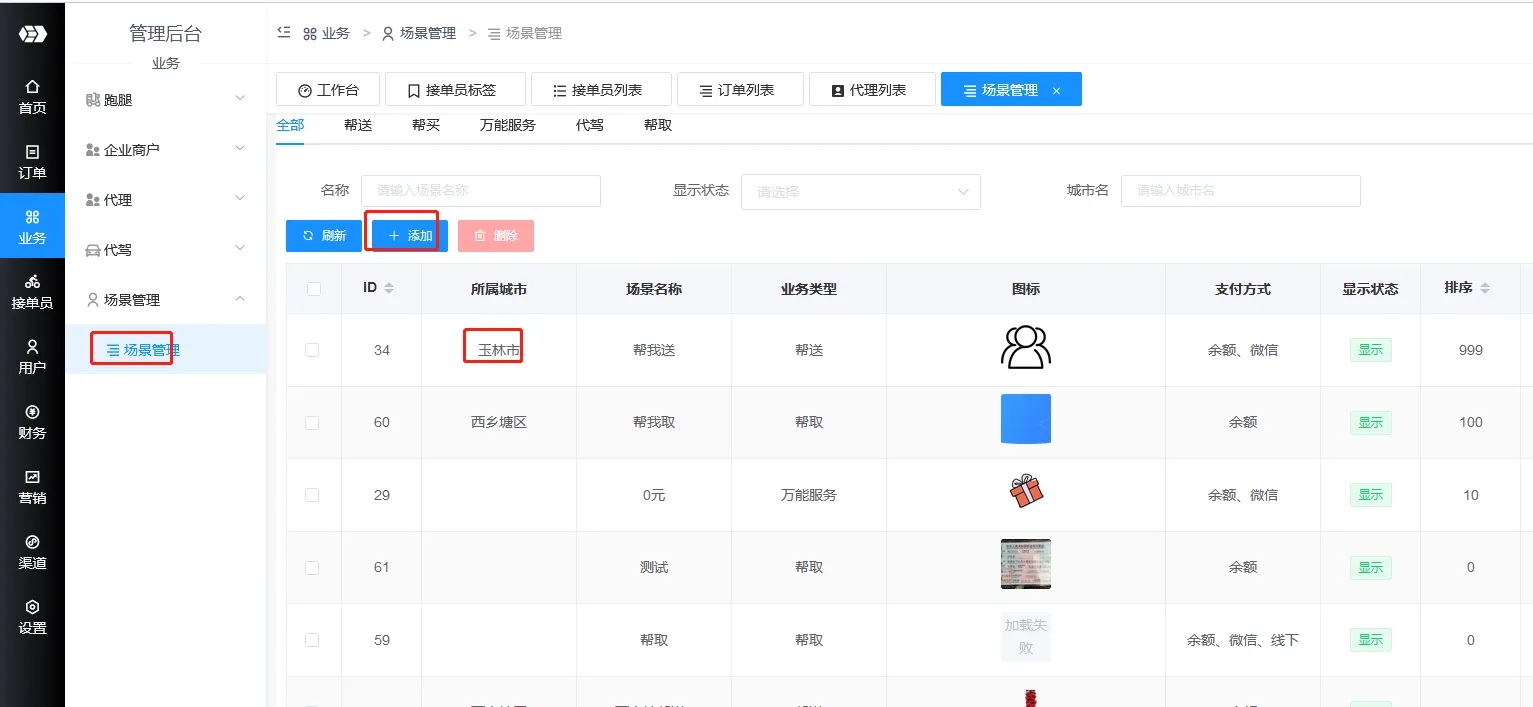This screenshot has height=707, width=1533.
Task: Click the blue 添加 button
Action: (409, 236)
